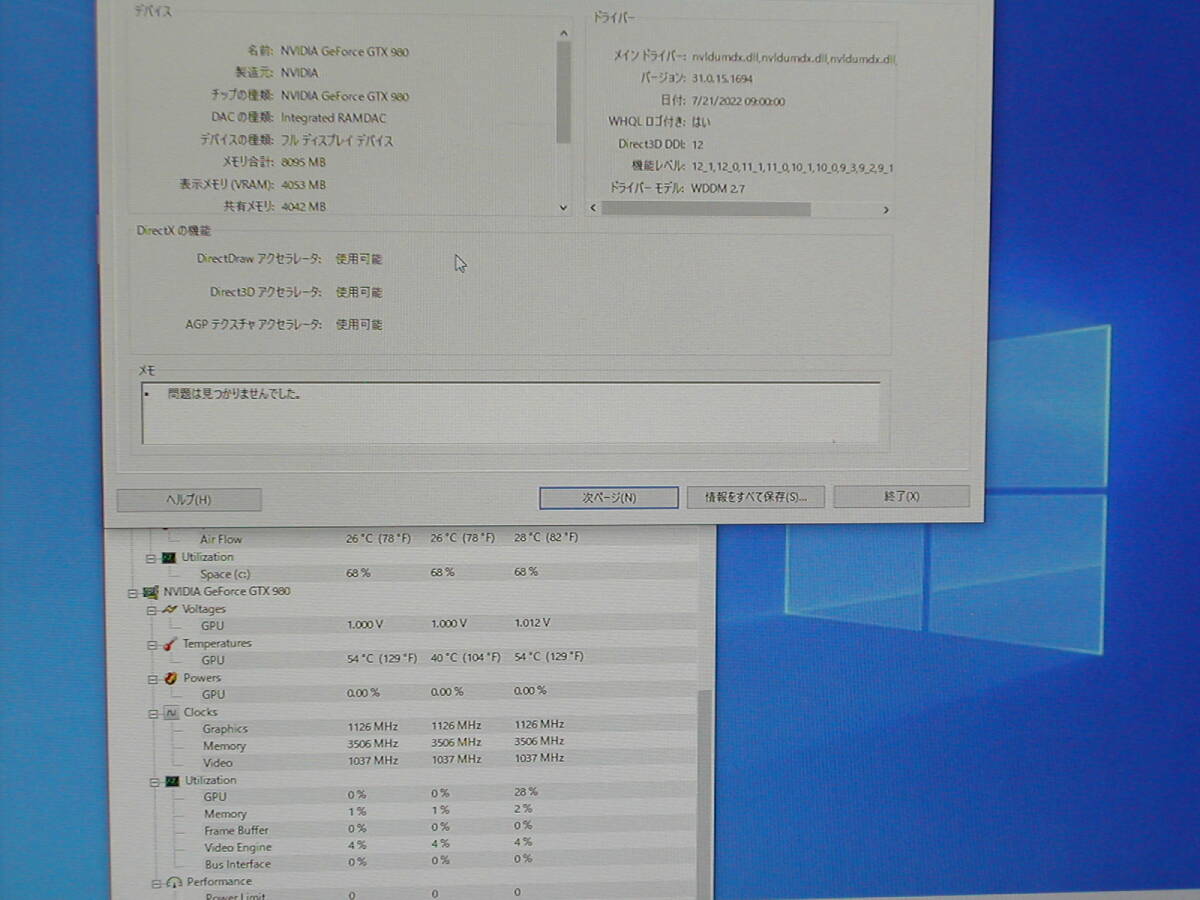Collapse the Utilization node containing Space (c:)
This screenshot has height=900, width=1200.
click(x=151, y=557)
